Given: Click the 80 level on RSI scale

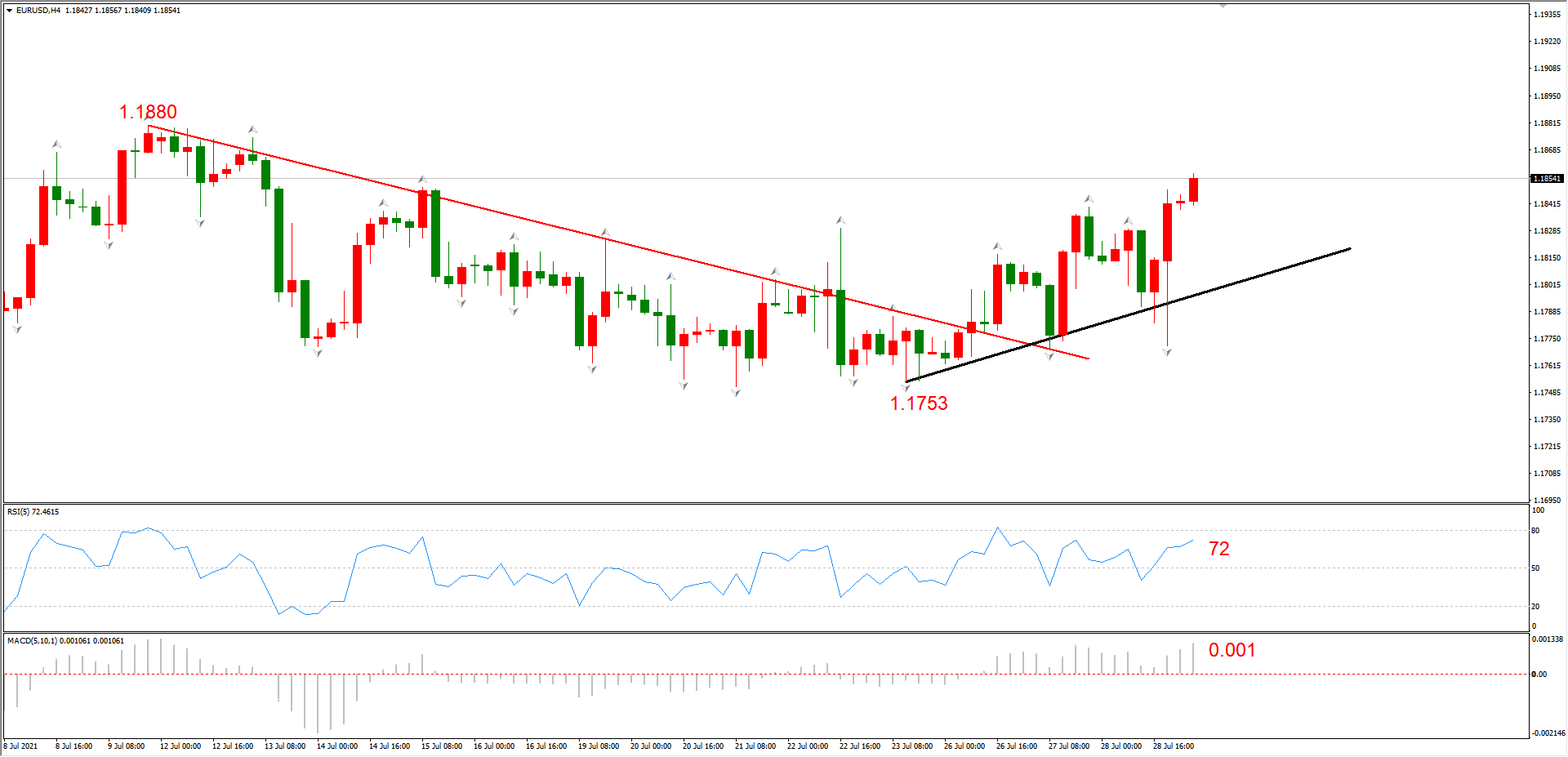Looking at the screenshot, I should pos(1535,531).
